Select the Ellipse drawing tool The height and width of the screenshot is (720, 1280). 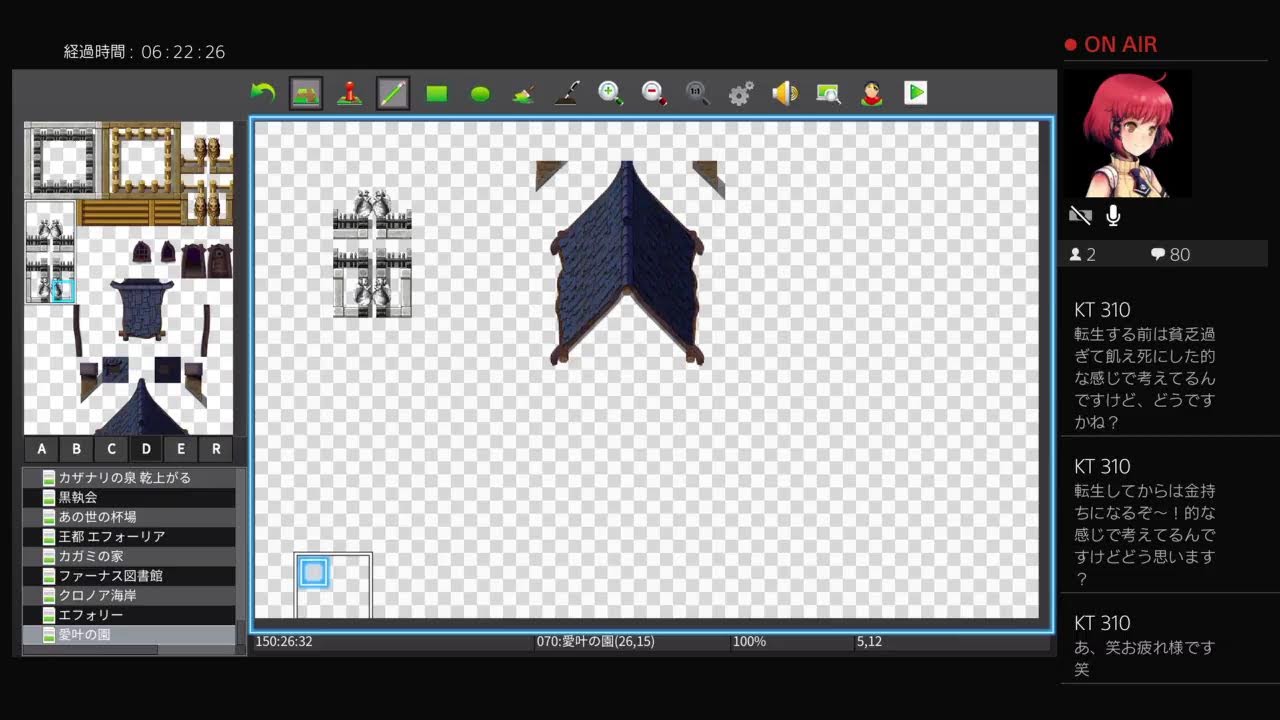pyautogui.click(x=480, y=93)
